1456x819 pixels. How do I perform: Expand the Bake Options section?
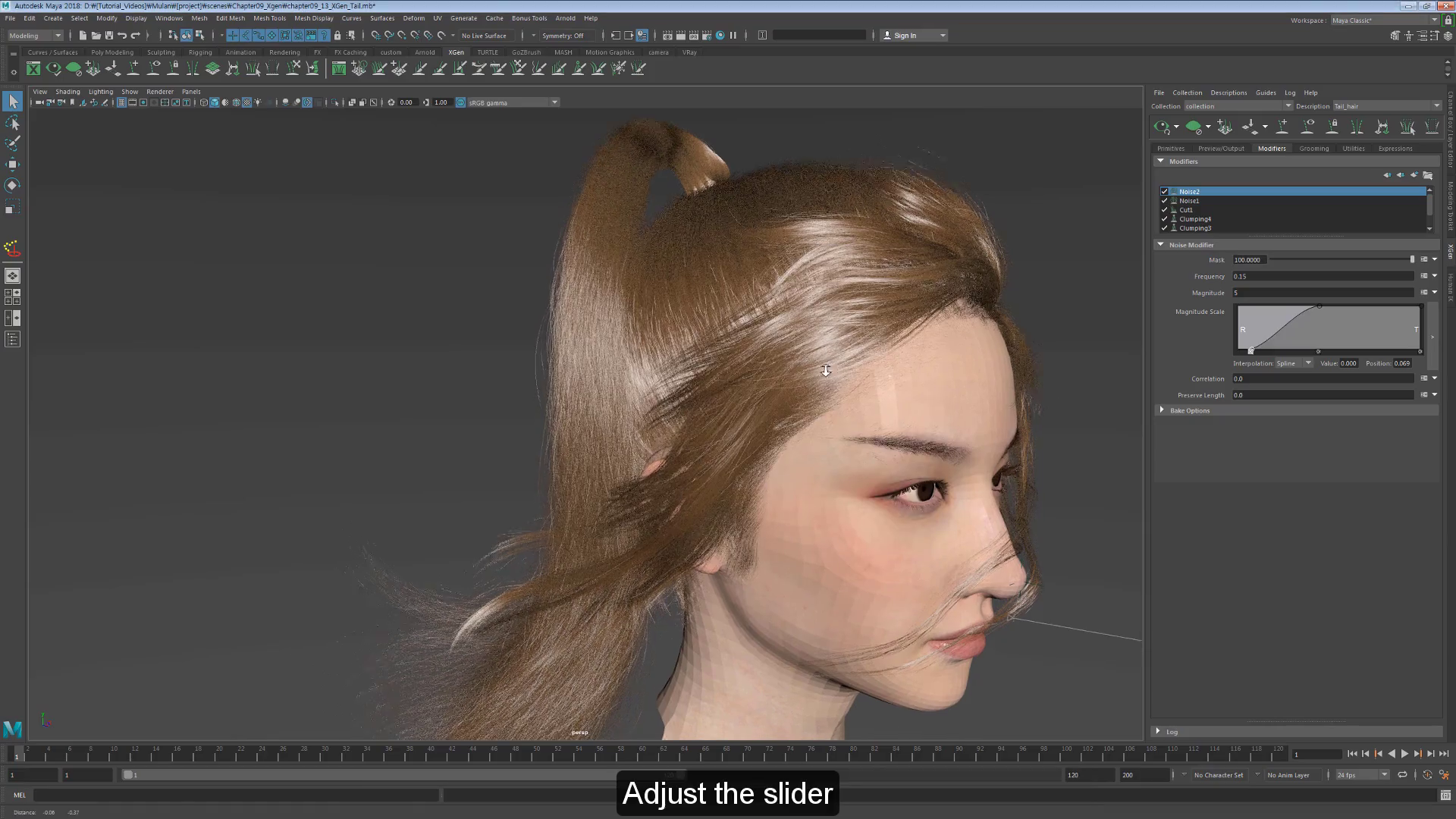point(1163,410)
